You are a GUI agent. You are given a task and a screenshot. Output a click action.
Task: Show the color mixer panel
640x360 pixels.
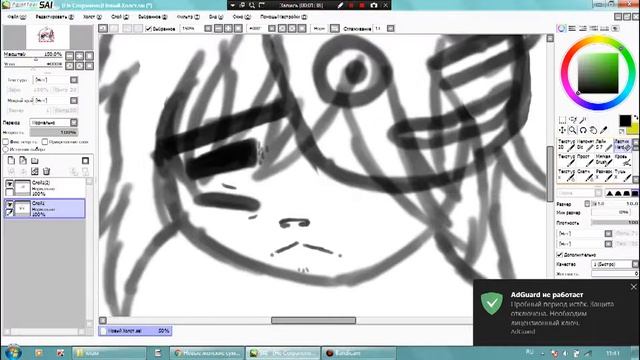593,28
